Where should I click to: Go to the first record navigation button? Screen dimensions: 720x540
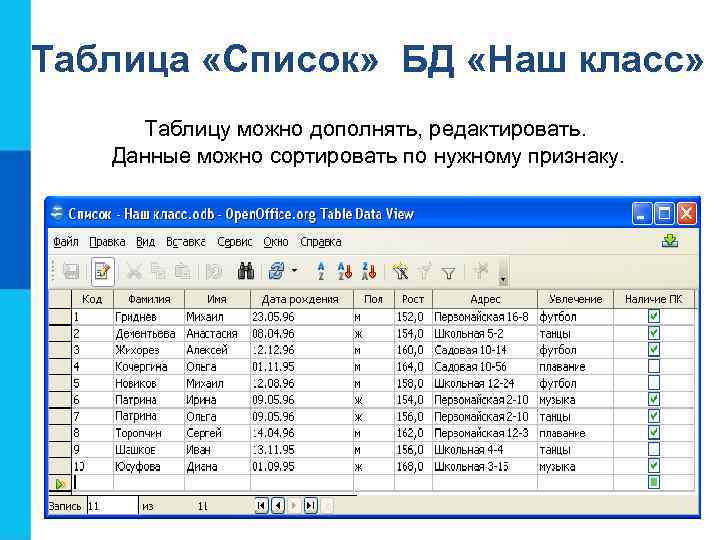[261, 506]
